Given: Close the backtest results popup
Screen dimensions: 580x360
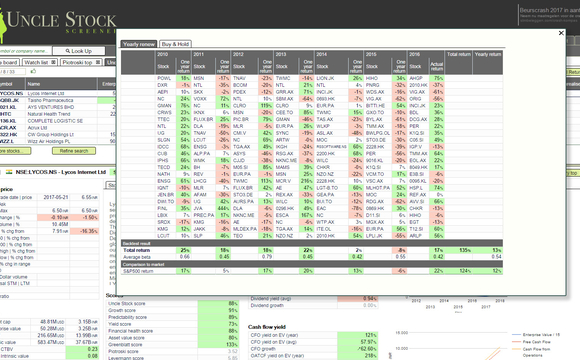Looking at the screenshot, I should [561, 33].
